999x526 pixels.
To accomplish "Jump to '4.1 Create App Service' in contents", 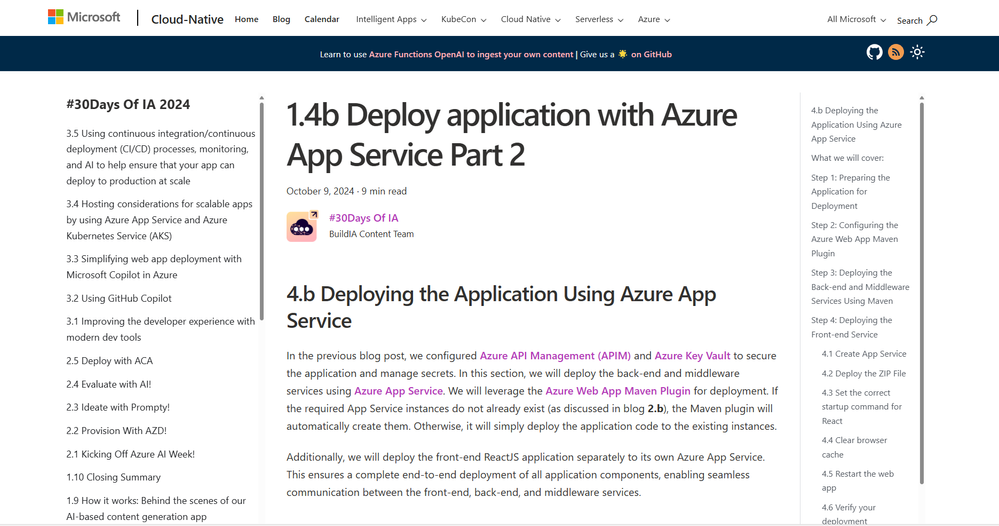I will [863, 353].
